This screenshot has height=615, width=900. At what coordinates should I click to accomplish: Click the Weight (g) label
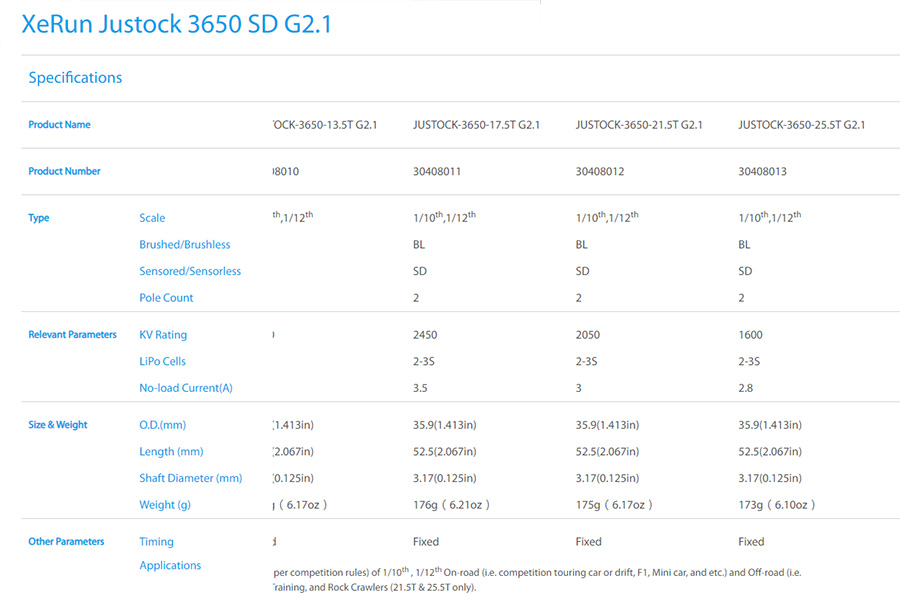click(x=165, y=505)
